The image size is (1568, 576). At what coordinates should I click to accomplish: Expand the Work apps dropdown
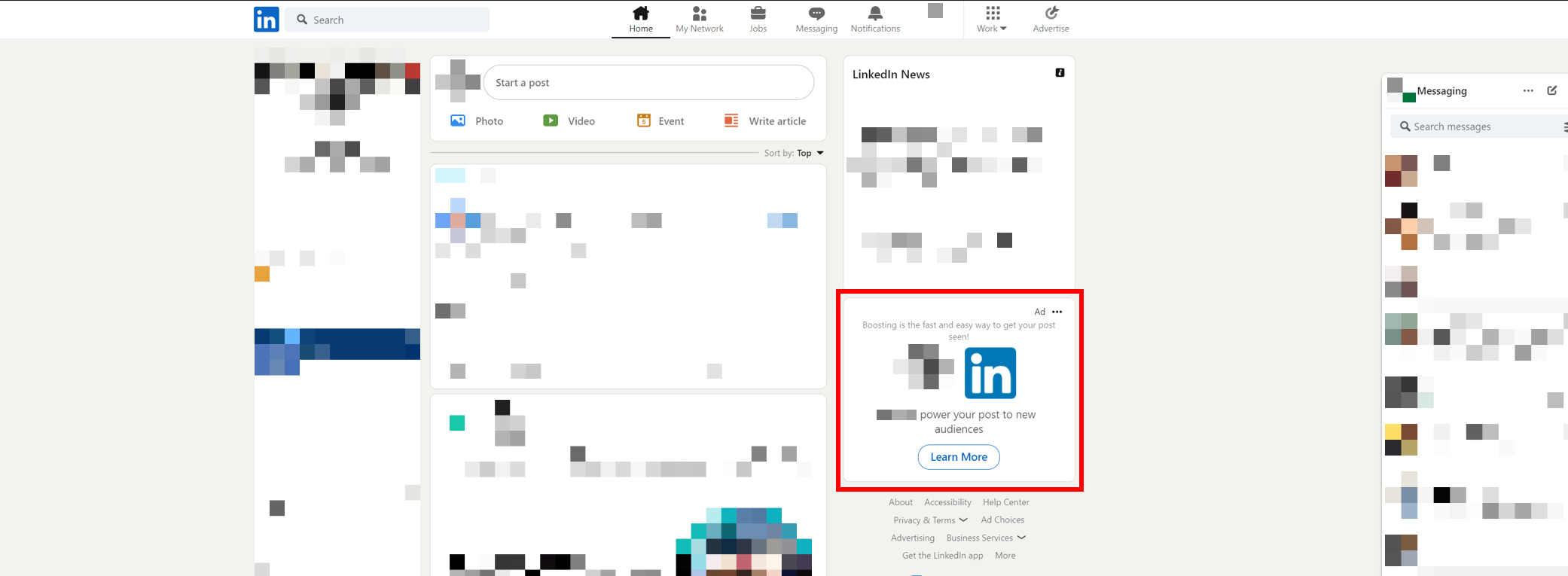point(992,20)
